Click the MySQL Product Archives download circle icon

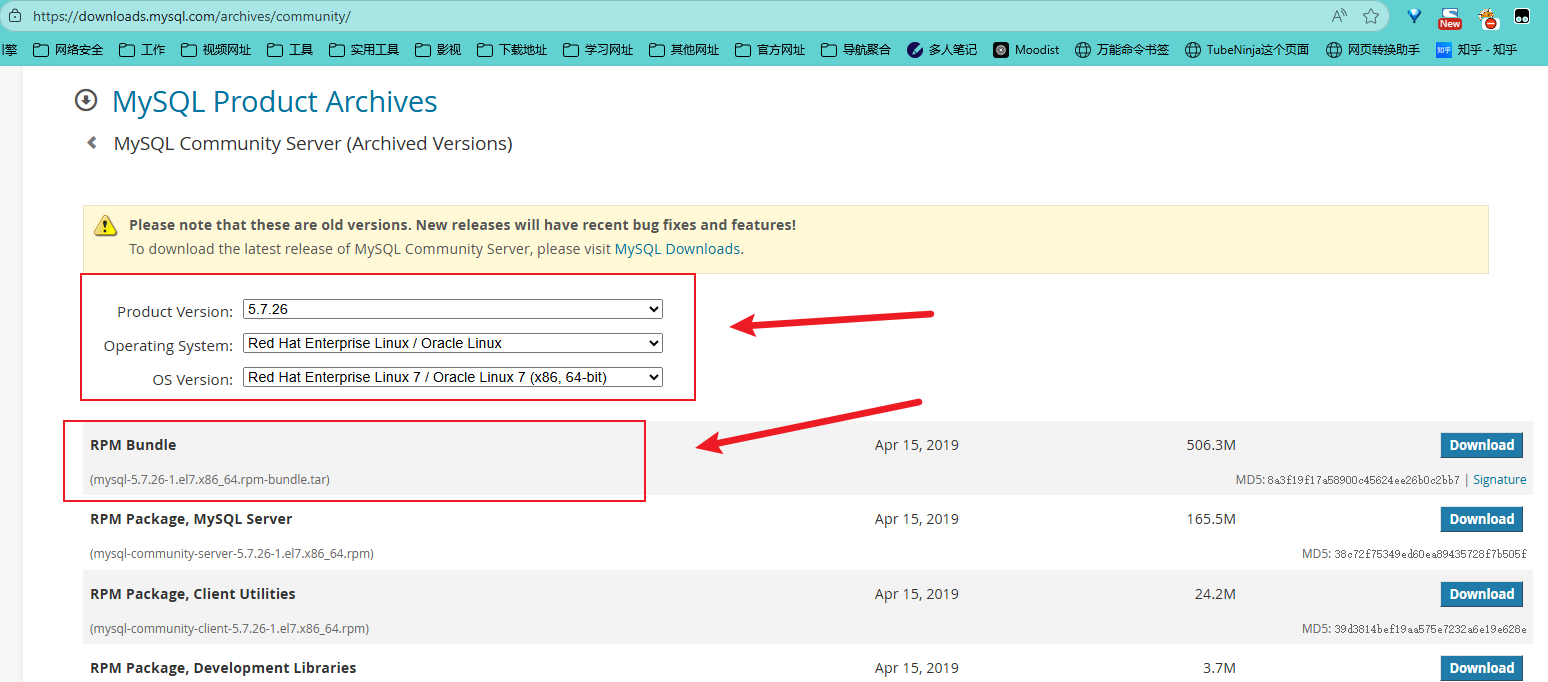[x=86, y=100]
